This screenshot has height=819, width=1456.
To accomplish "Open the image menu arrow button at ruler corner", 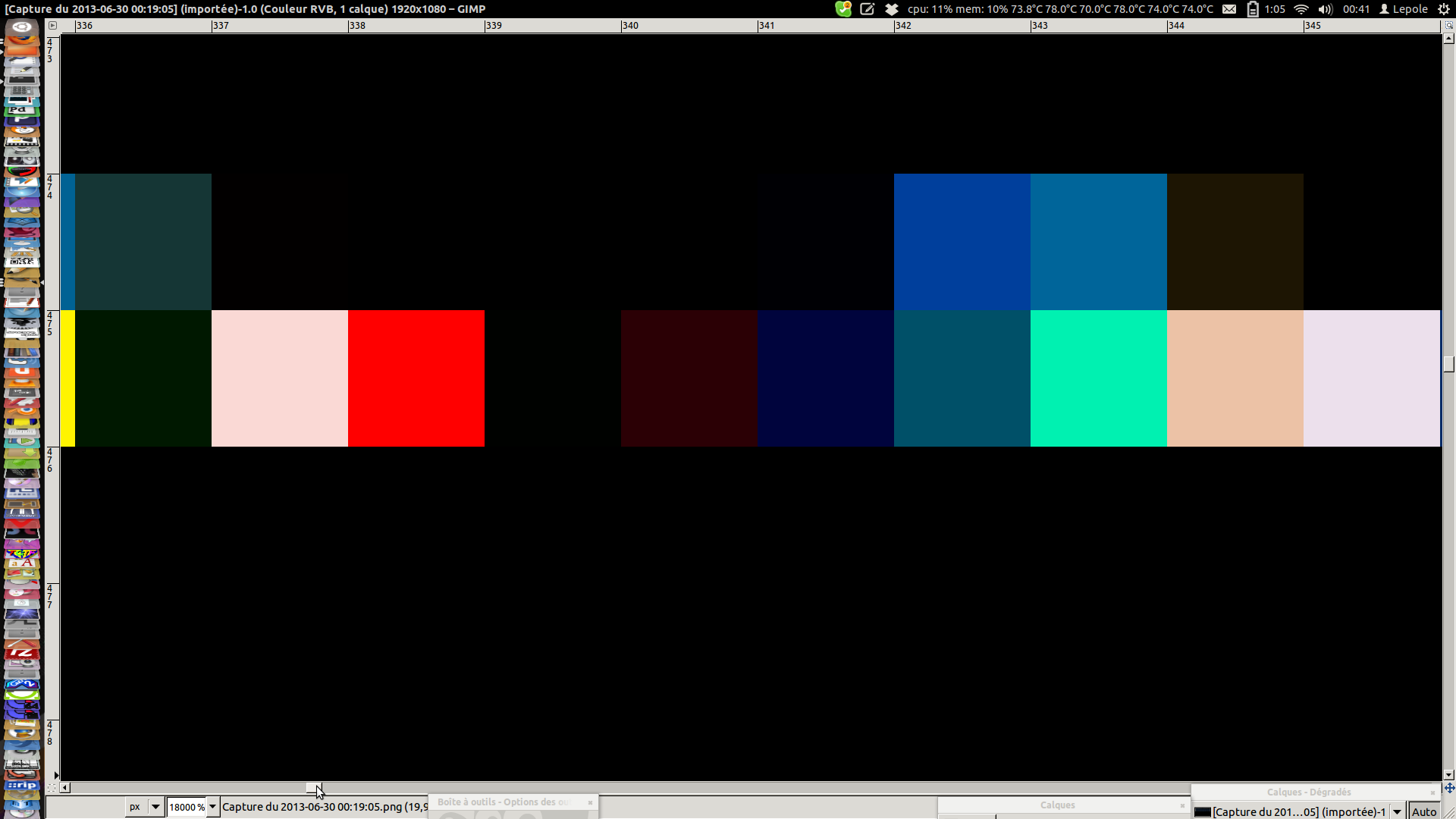I will [x=53, y=25].
